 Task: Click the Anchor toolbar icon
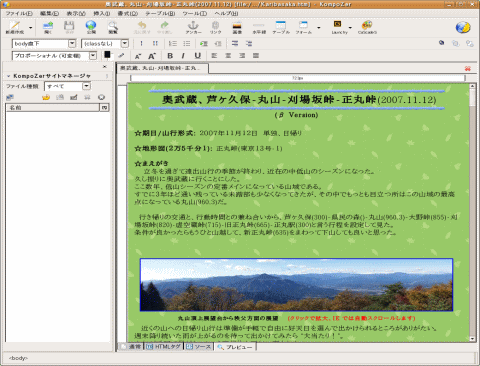coord(193,27)
